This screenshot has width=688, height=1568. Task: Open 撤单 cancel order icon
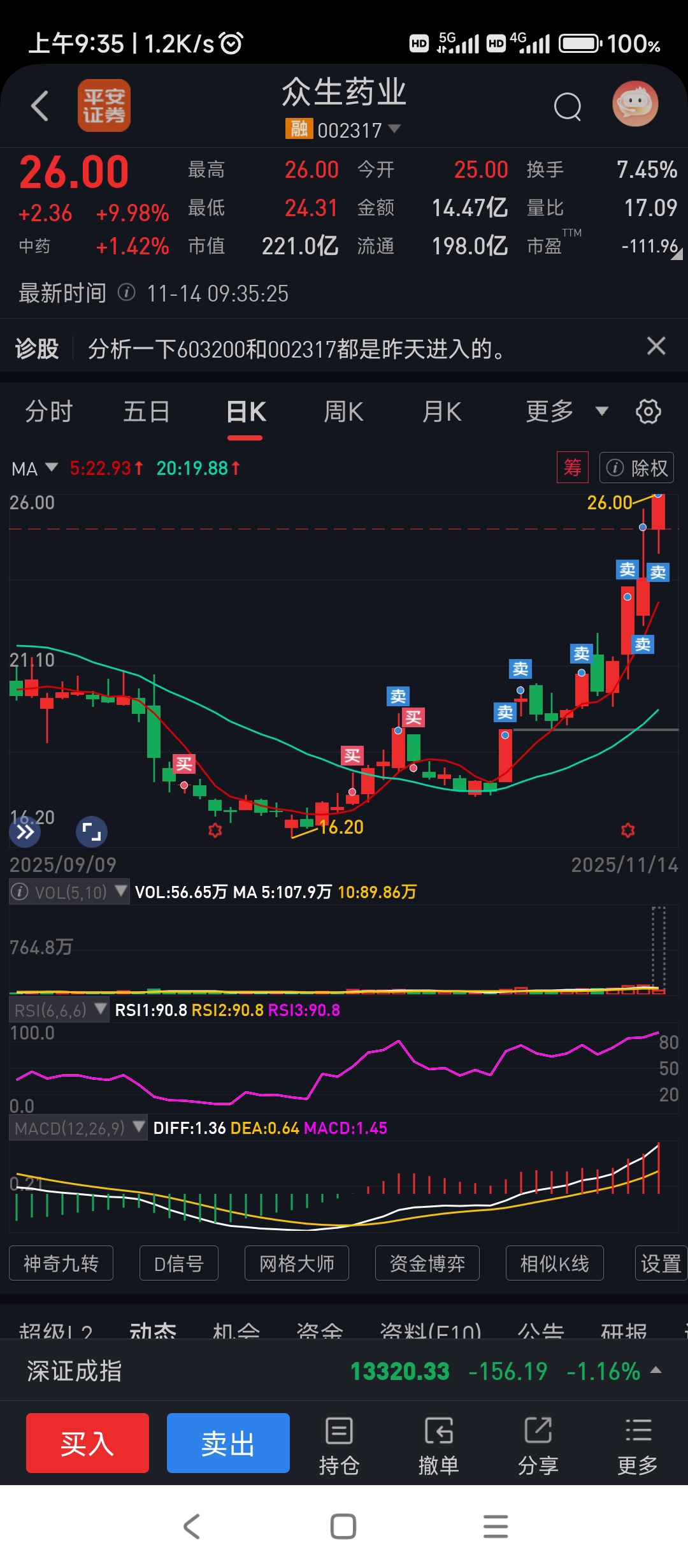pos(438,1445)
